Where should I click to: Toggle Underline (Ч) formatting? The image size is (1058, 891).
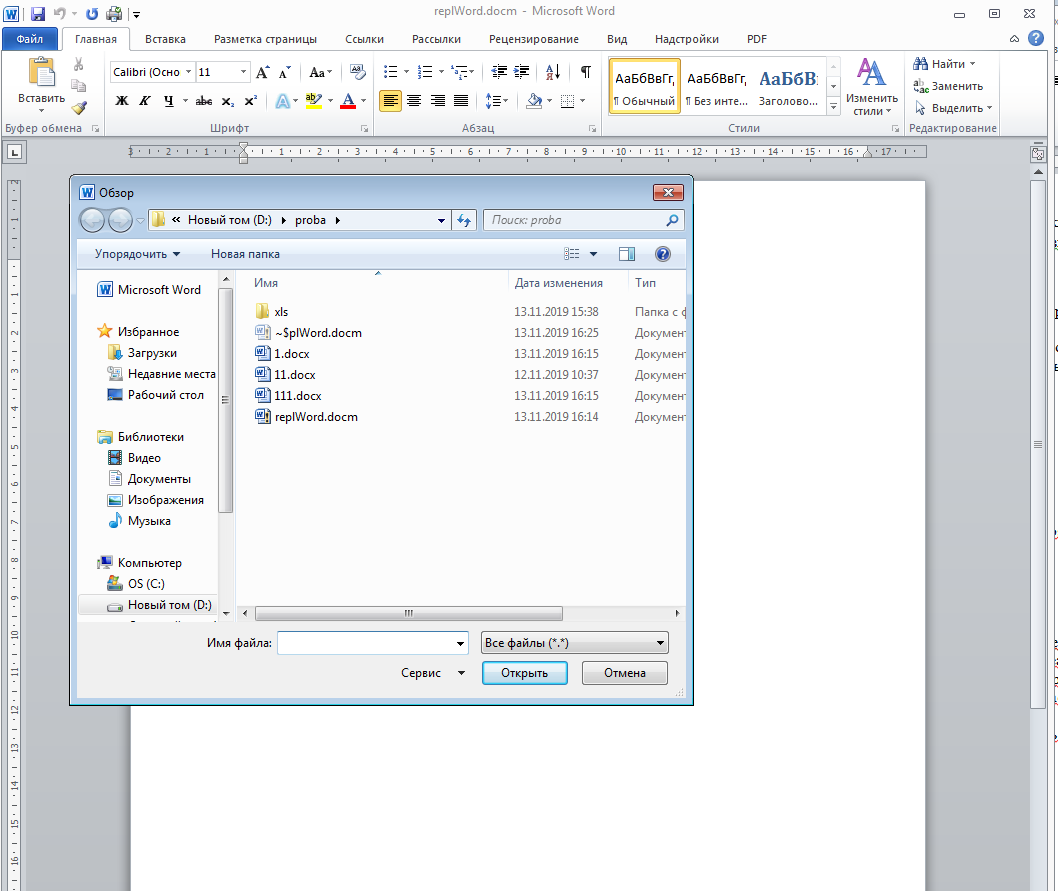pos(169,101)
